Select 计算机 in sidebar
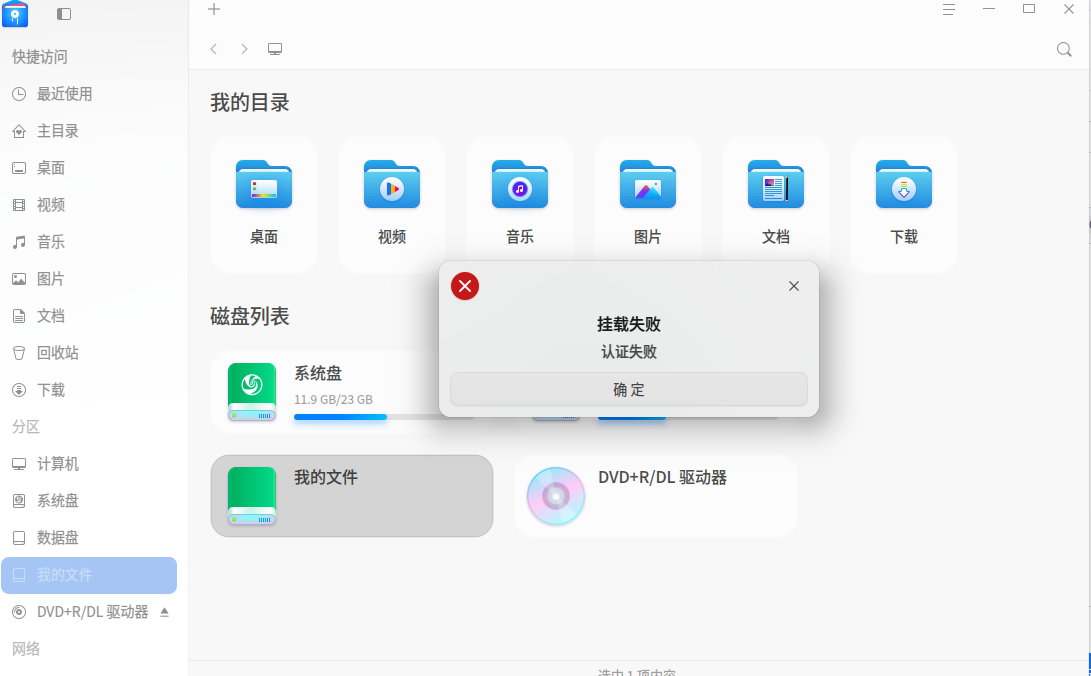 tap(89, 464)
